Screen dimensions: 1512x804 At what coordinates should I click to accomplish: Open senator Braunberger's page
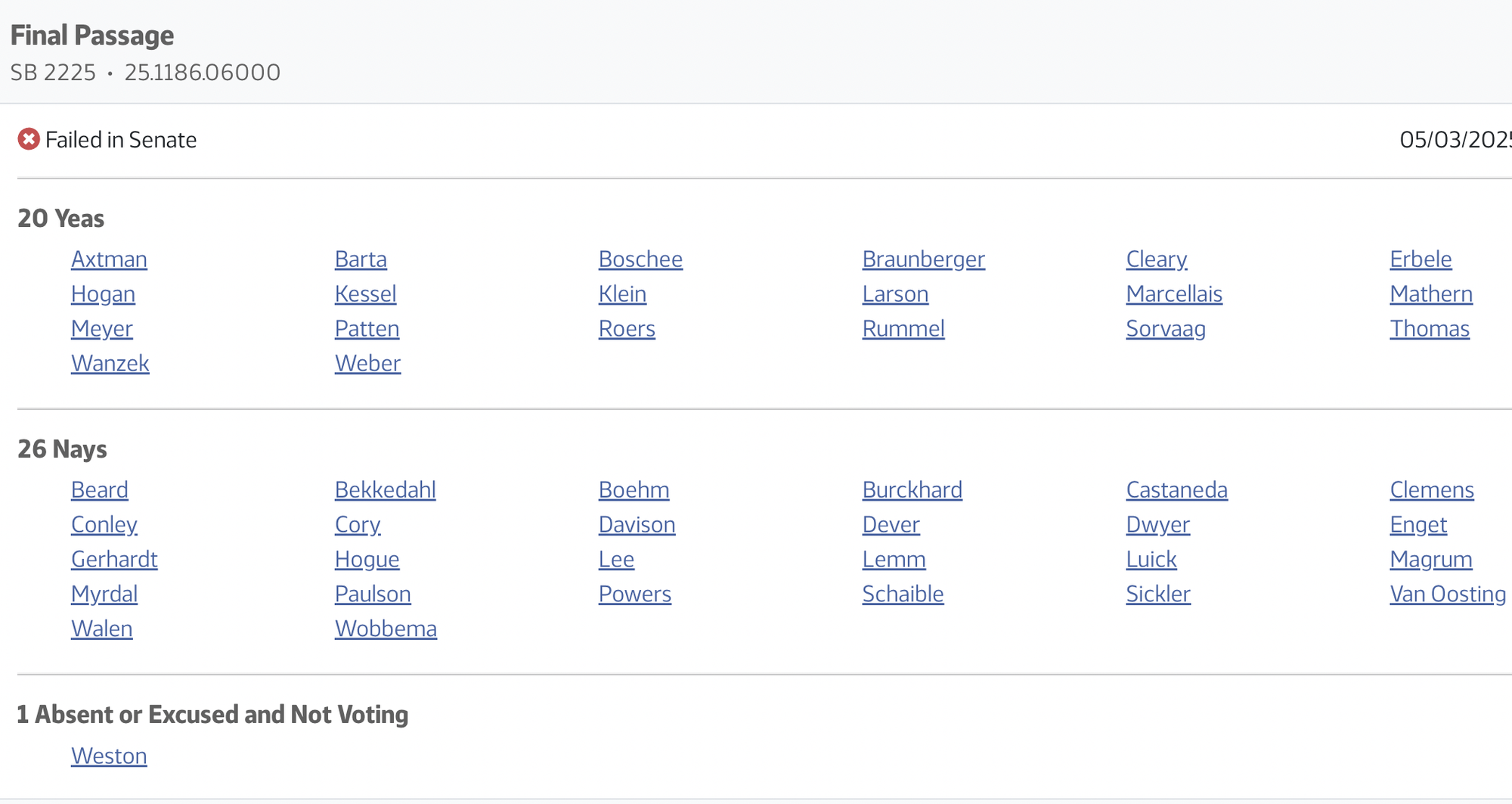point(923,259)
